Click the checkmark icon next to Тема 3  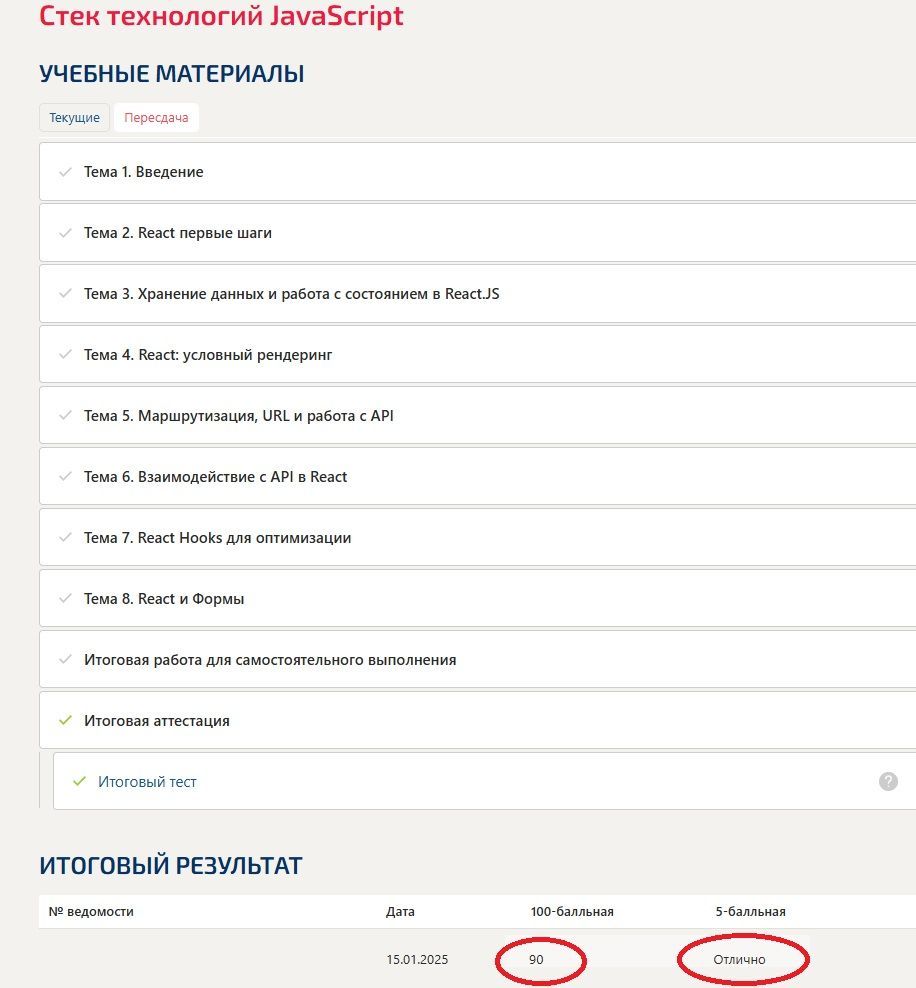(x=65, y=294)
